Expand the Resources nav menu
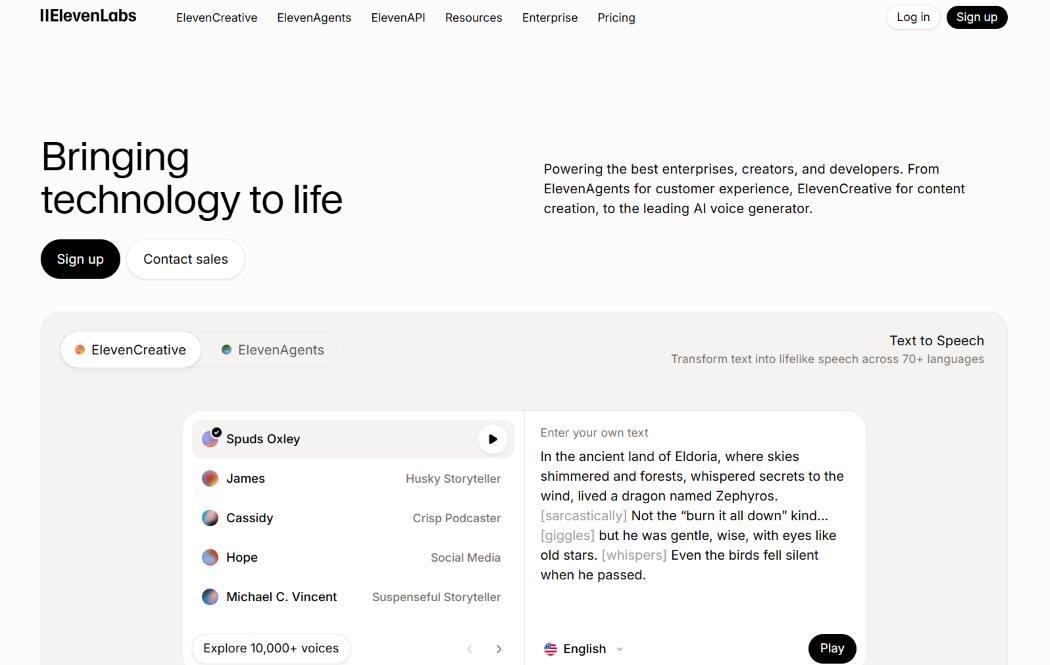This screenshot has width=1050, height=665. 473,18
